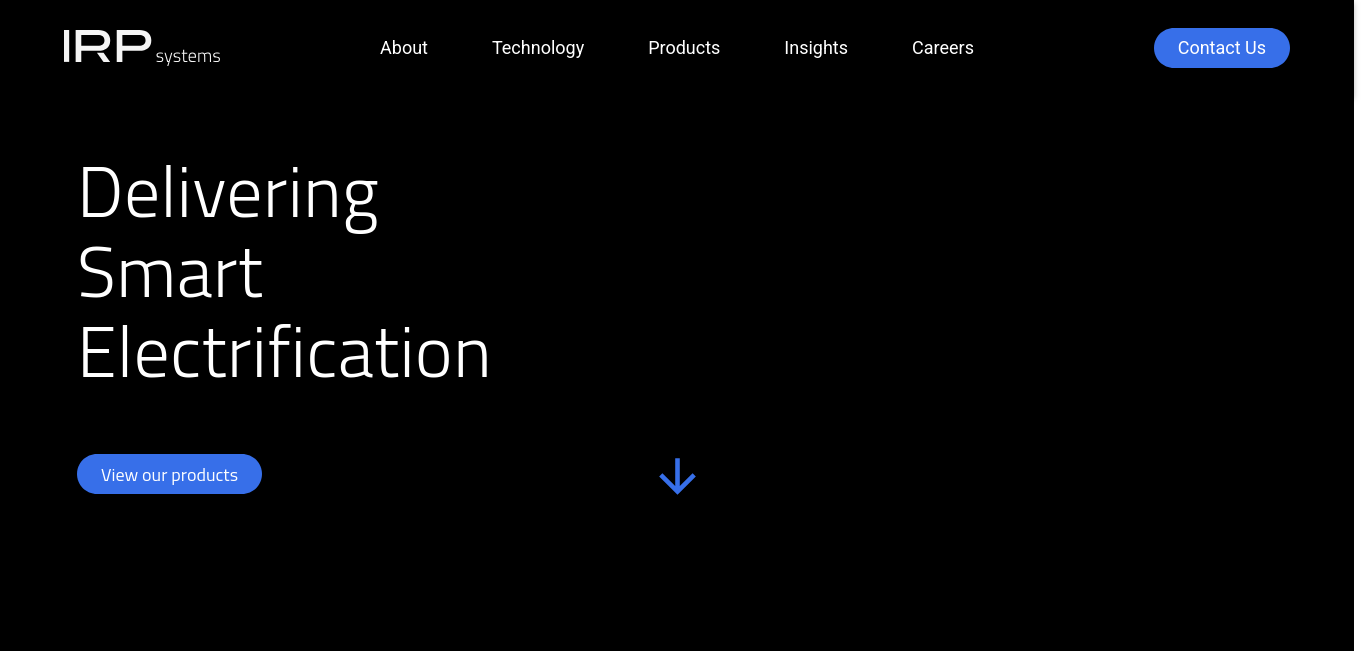Image resolution: width=1366 pixels, height=651 pixels.
Task: View job openings from the navigation bar
Action: [x=942, y=48]
